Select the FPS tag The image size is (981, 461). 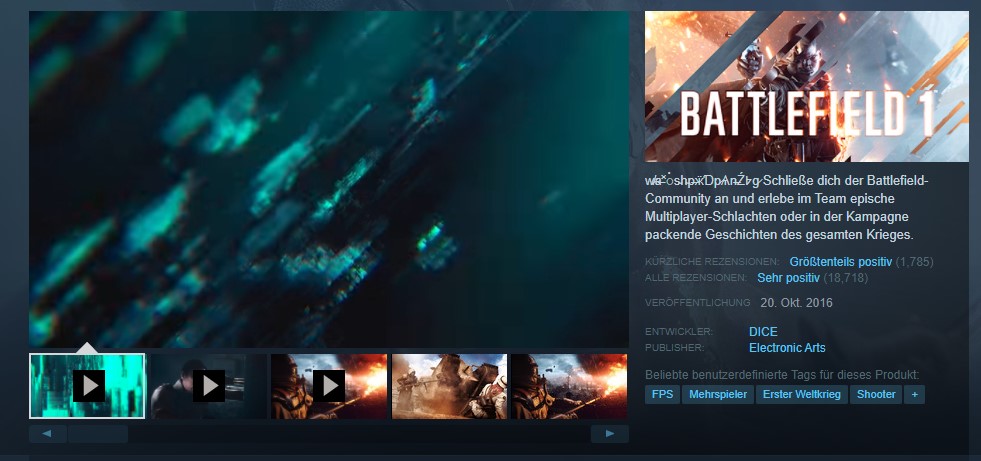(x=662, y=395)
